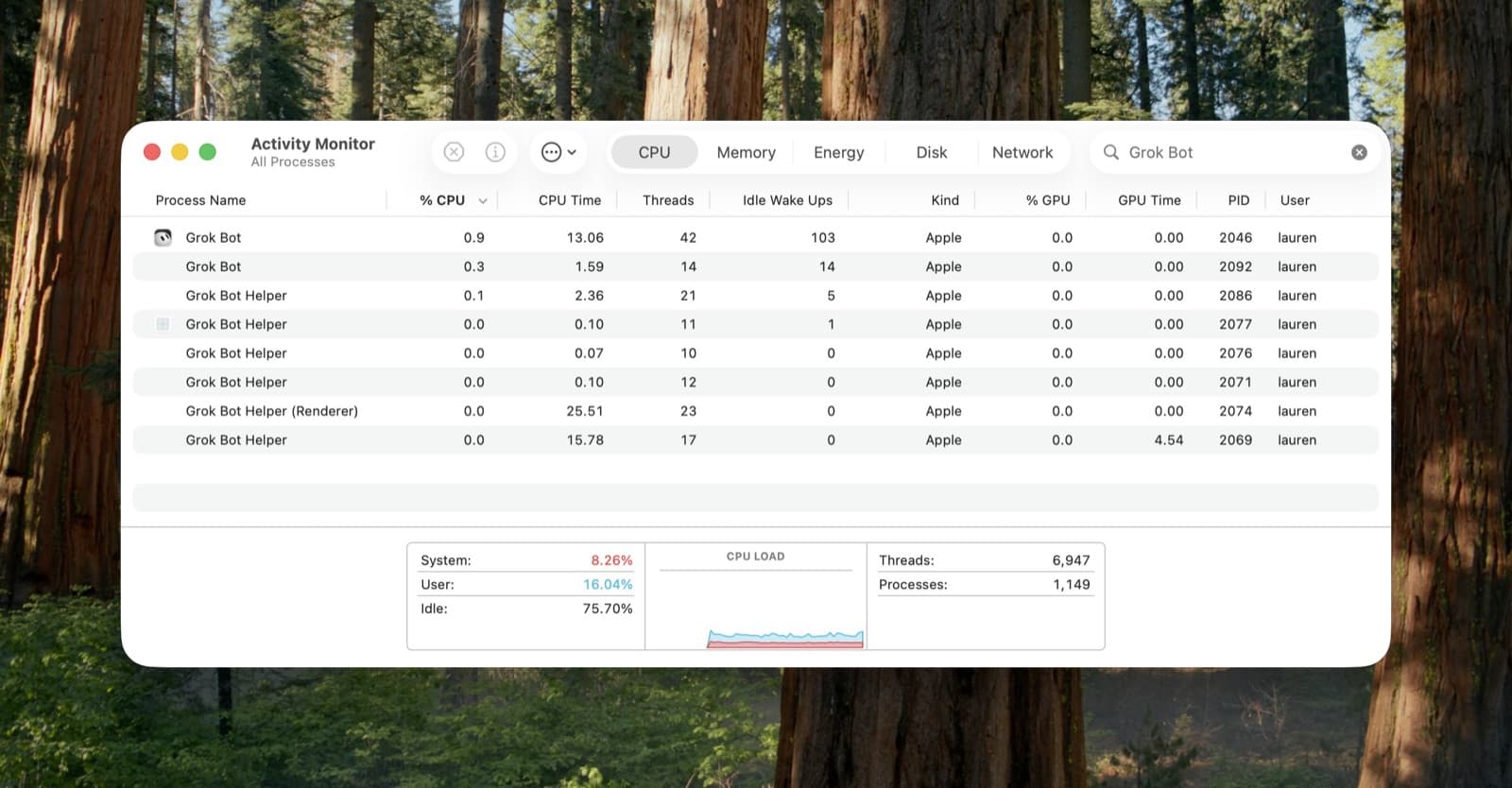This screenshot has width=1512, height=788.
Task: Click the Processes count 1,149
Action: tap(1071, 585)
